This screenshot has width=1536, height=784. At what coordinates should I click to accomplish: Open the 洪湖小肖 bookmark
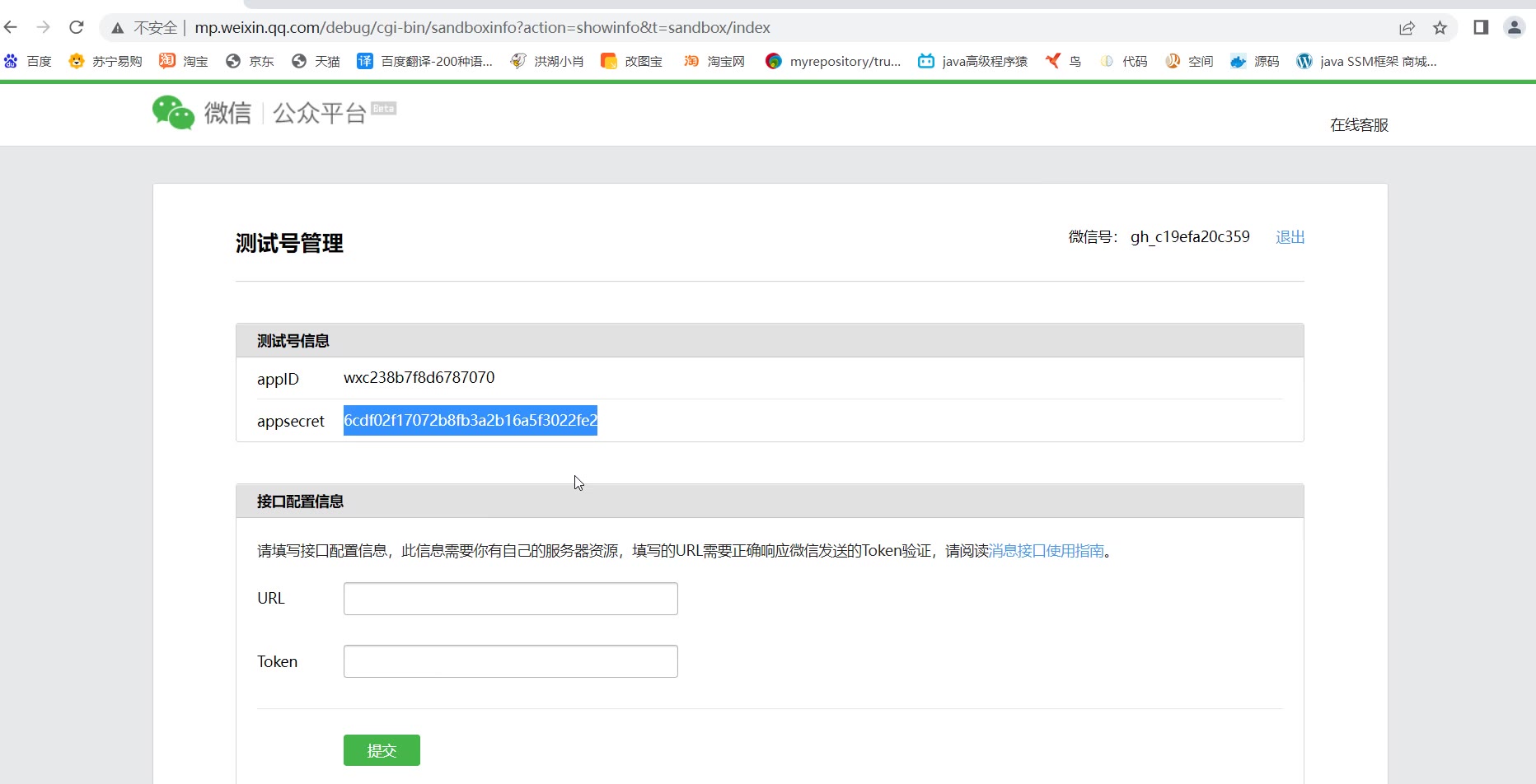[x=546, y=61]
